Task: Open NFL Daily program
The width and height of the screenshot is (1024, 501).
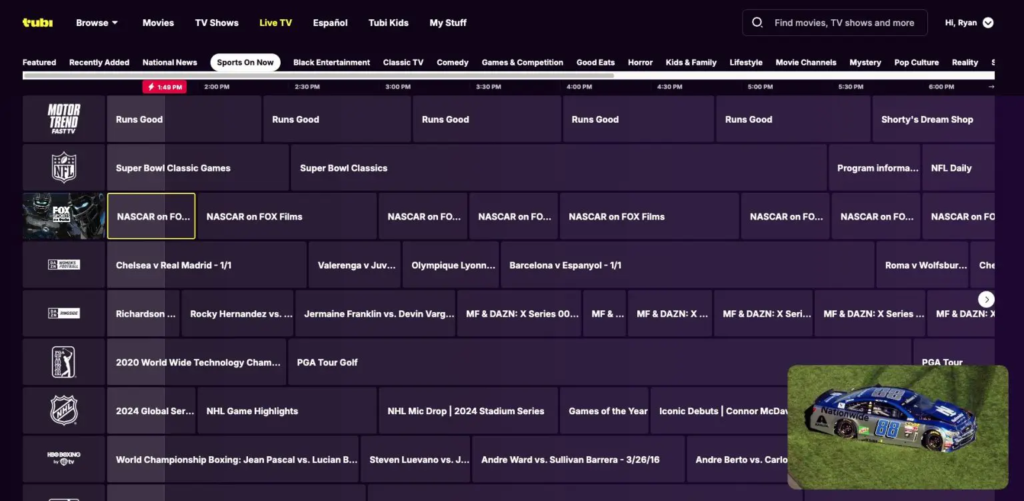Action: [x=958, y=167]
